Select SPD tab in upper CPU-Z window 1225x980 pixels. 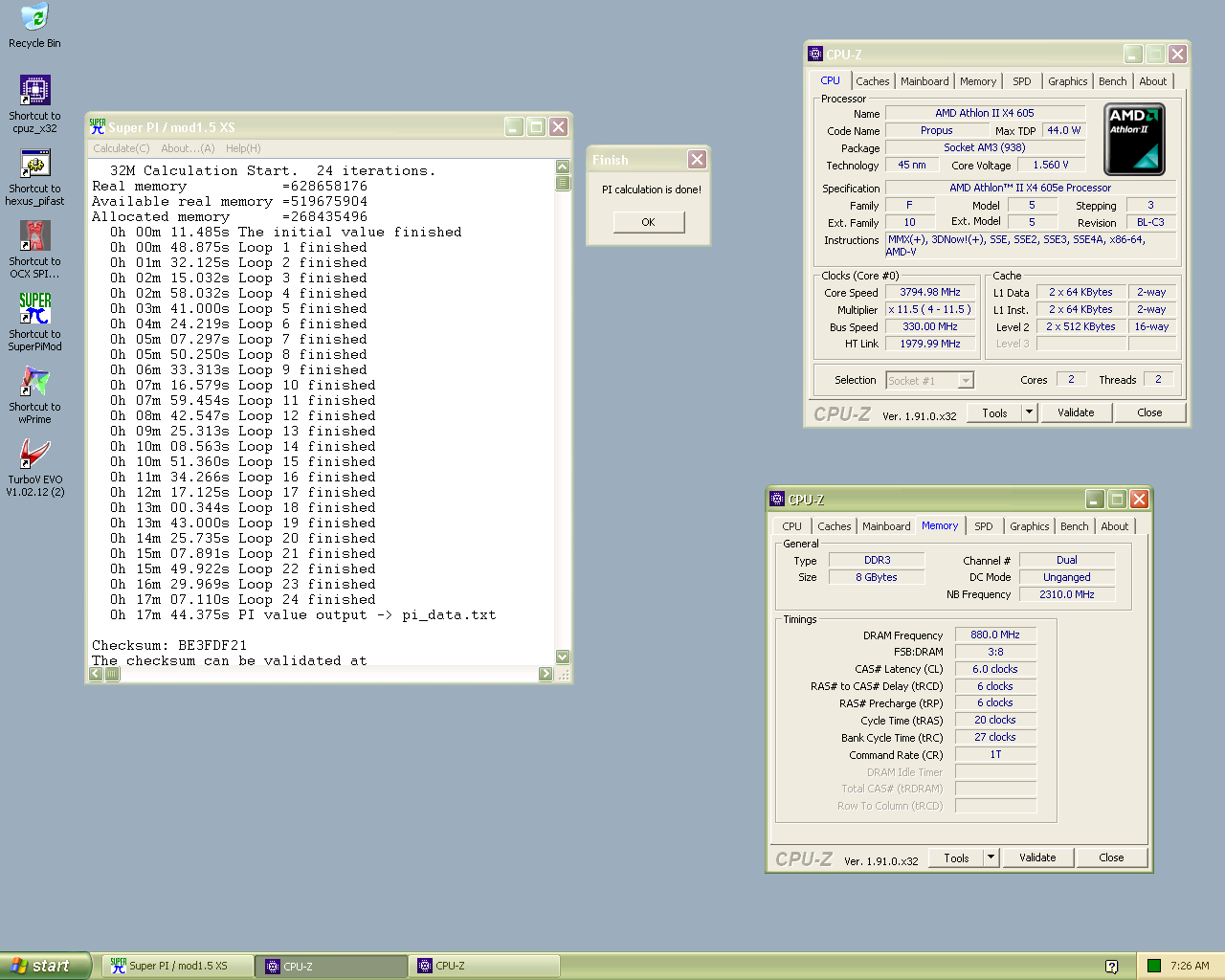click(x=1022, y=81)
